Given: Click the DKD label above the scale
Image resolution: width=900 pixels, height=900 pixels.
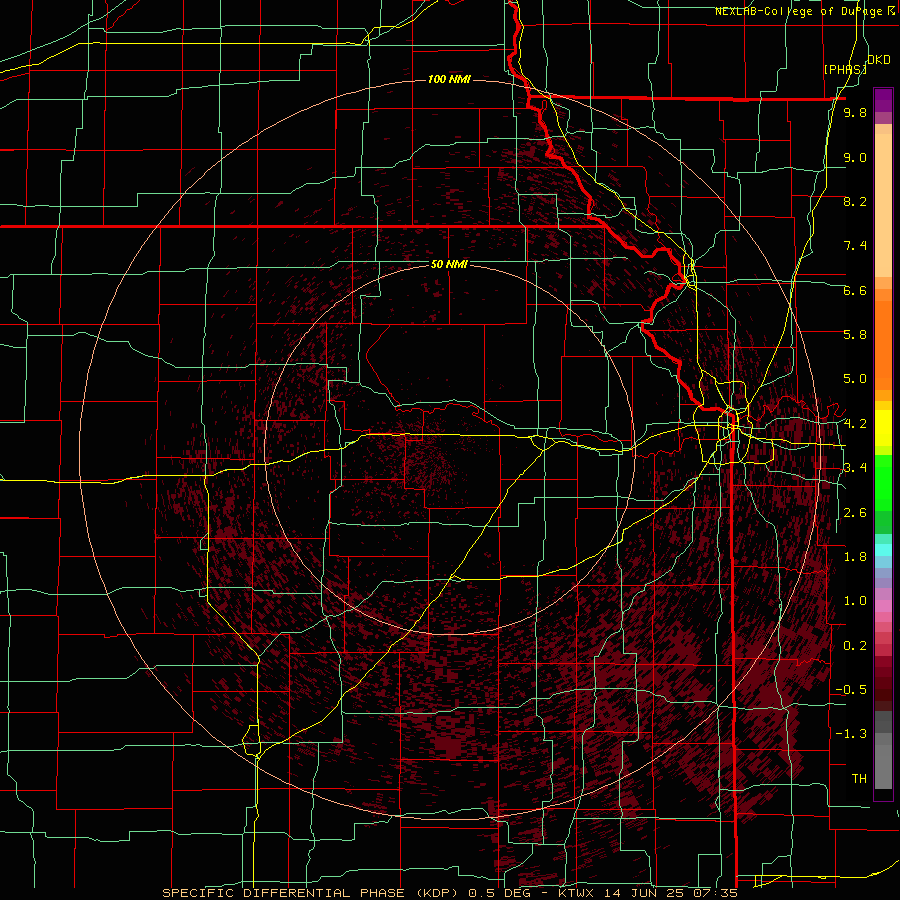Looking at the screenshot, I should pos(879,60).
